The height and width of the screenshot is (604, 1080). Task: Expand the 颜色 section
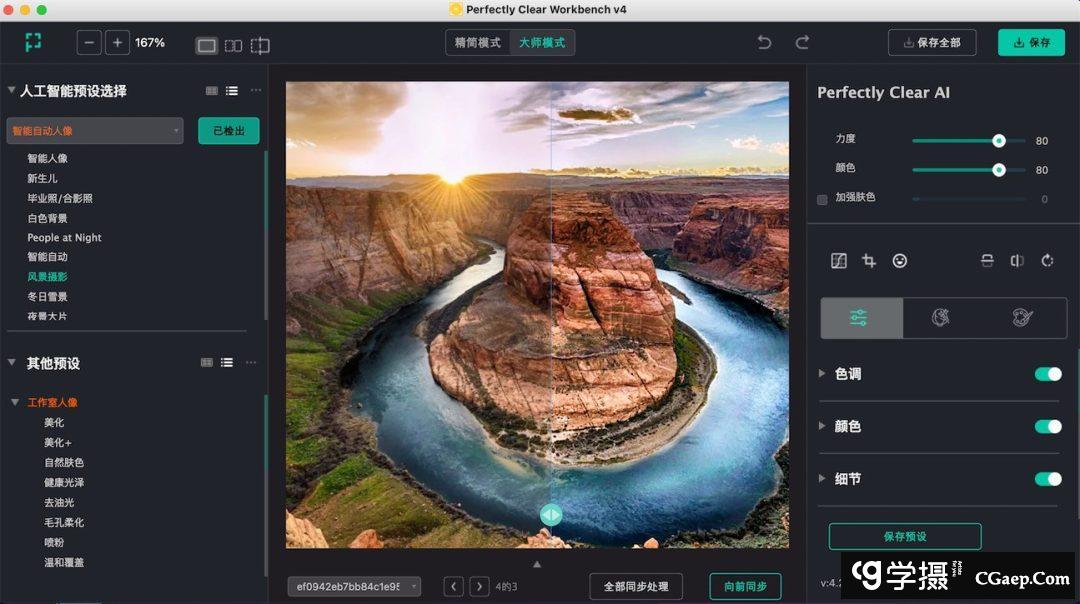coord(823,426)
